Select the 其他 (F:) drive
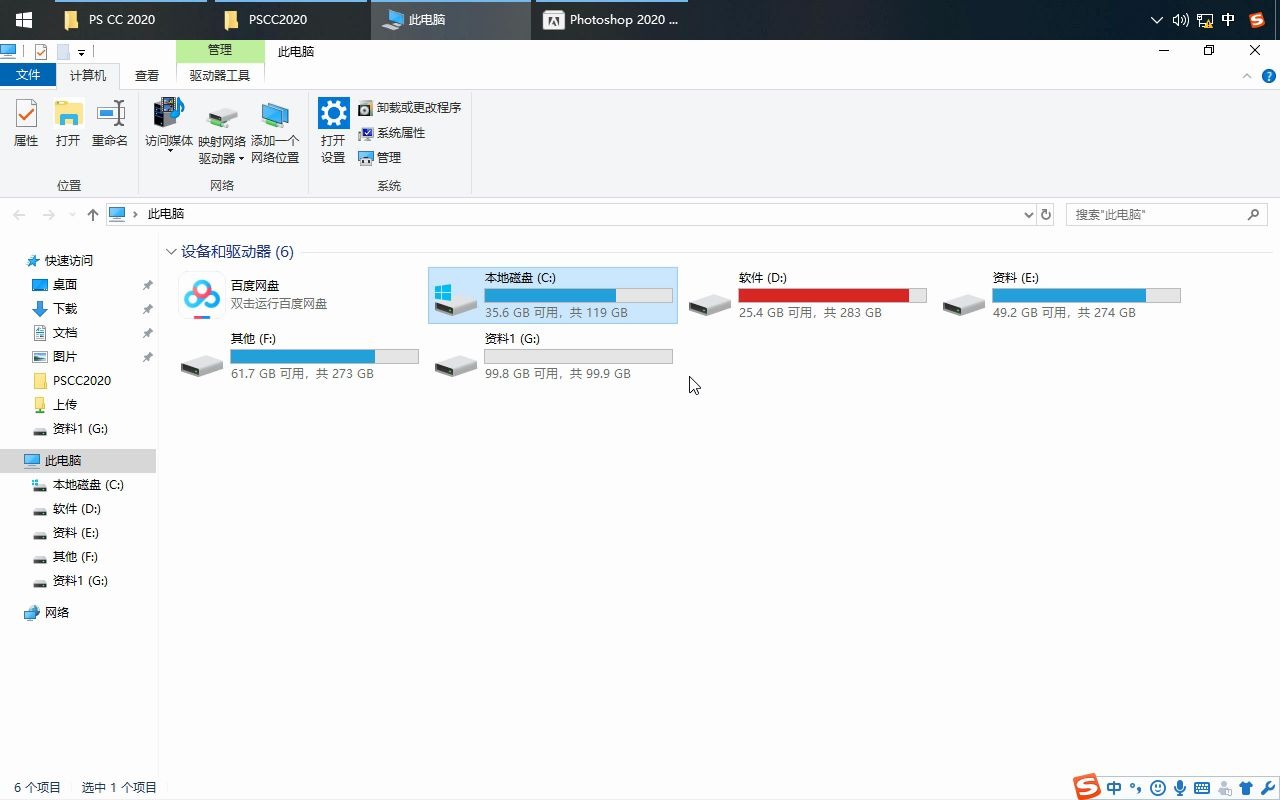 pyautogui.click(x=299, y=356)
